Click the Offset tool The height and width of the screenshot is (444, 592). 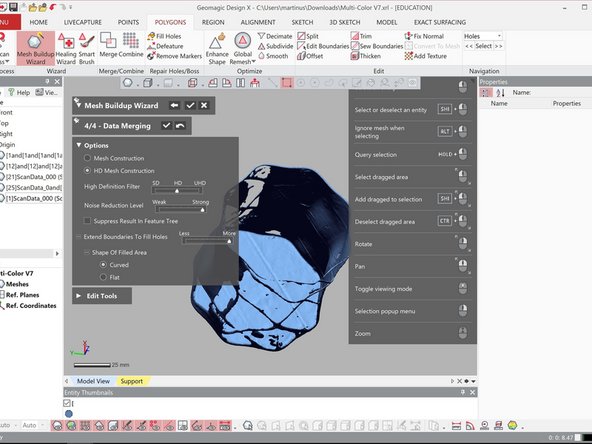click(310, 56)
